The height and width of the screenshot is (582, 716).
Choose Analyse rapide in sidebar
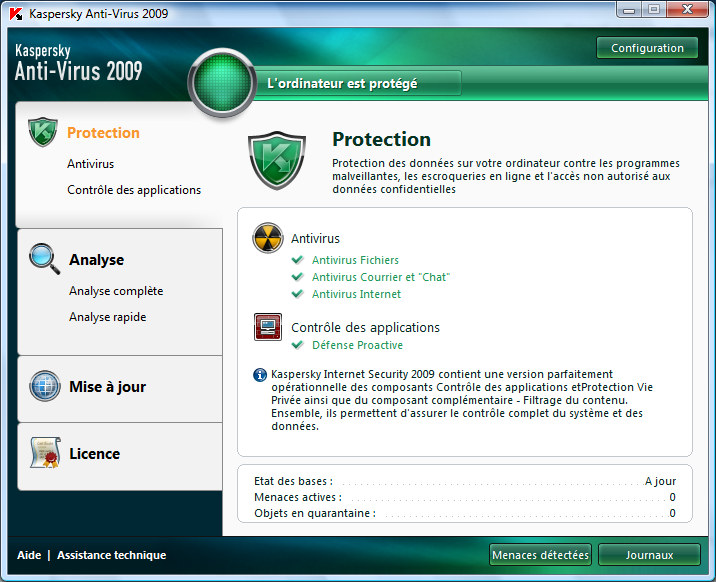click(x=107, y=317)
